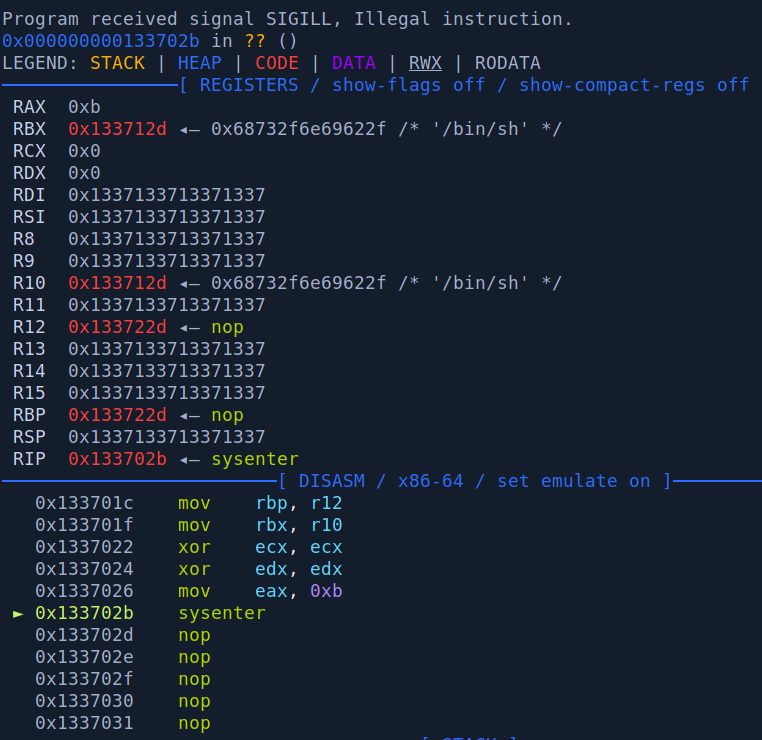Select the RAX register value 0xb
The width and height of the screenshot is (762, 740).
coord(84,107)
